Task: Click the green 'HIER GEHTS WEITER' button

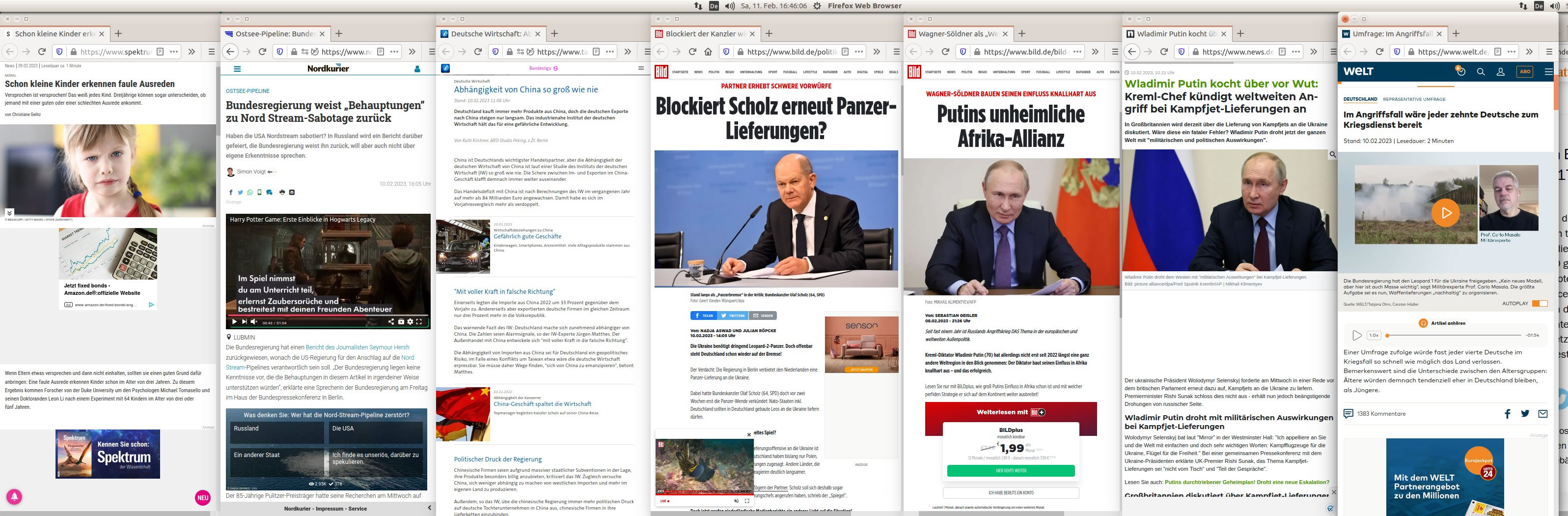Action: (1011, 470)
